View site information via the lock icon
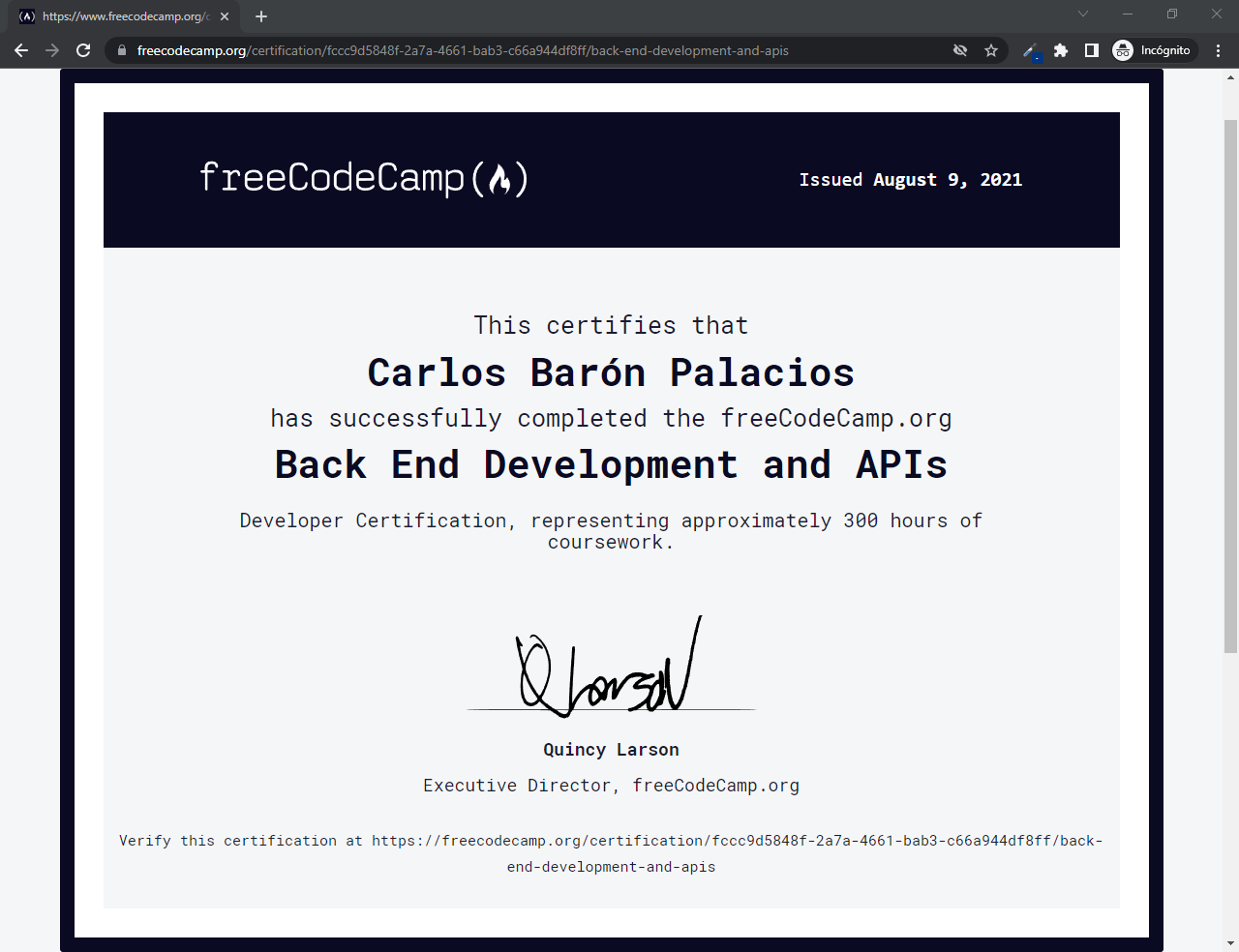The height and width of the screenshot is (952, 1239). point(122,50)
